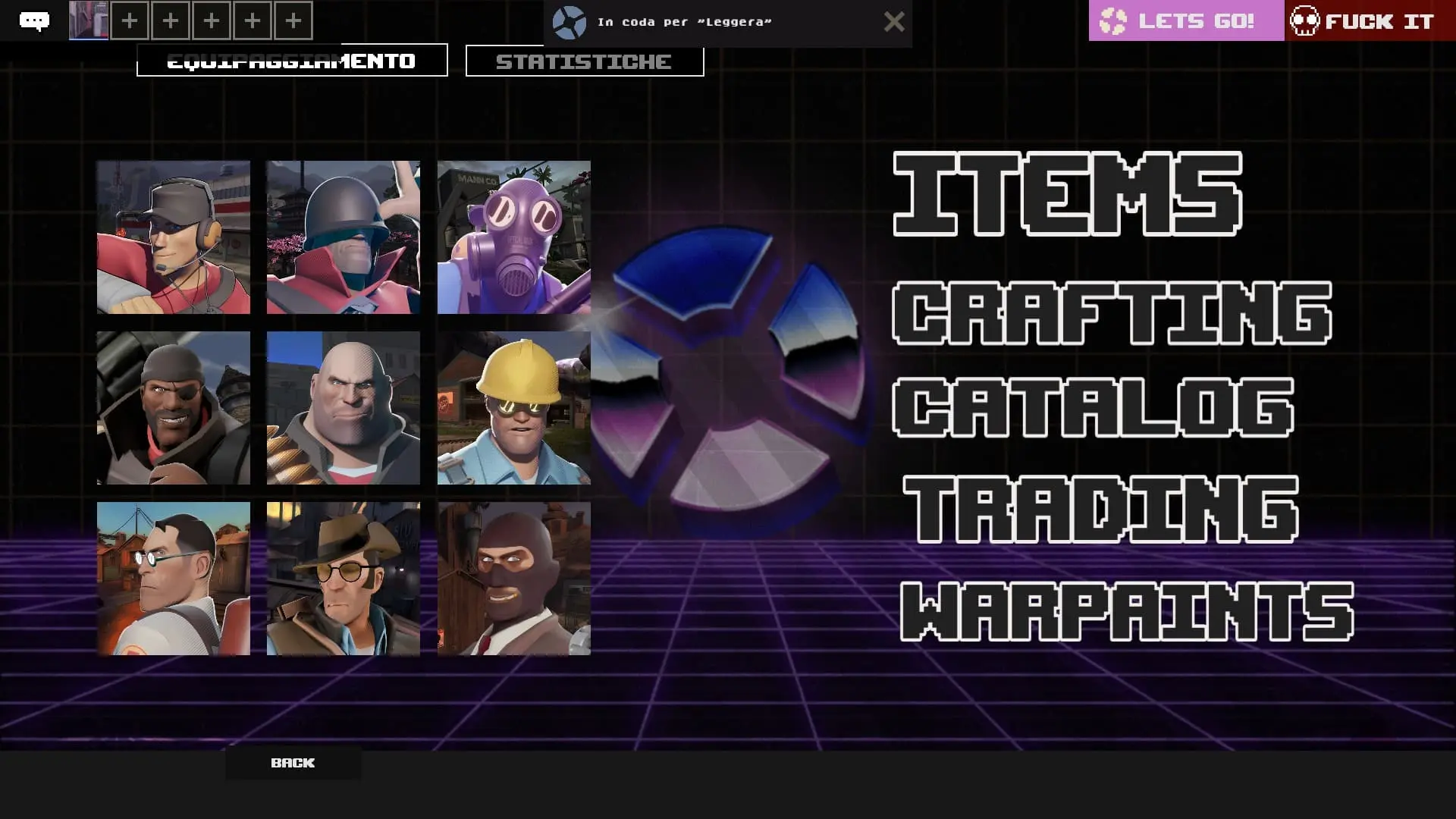Switch to the Equipaggiamento tab
Viewport: 1456px width, 819px height.
point(292,61)
